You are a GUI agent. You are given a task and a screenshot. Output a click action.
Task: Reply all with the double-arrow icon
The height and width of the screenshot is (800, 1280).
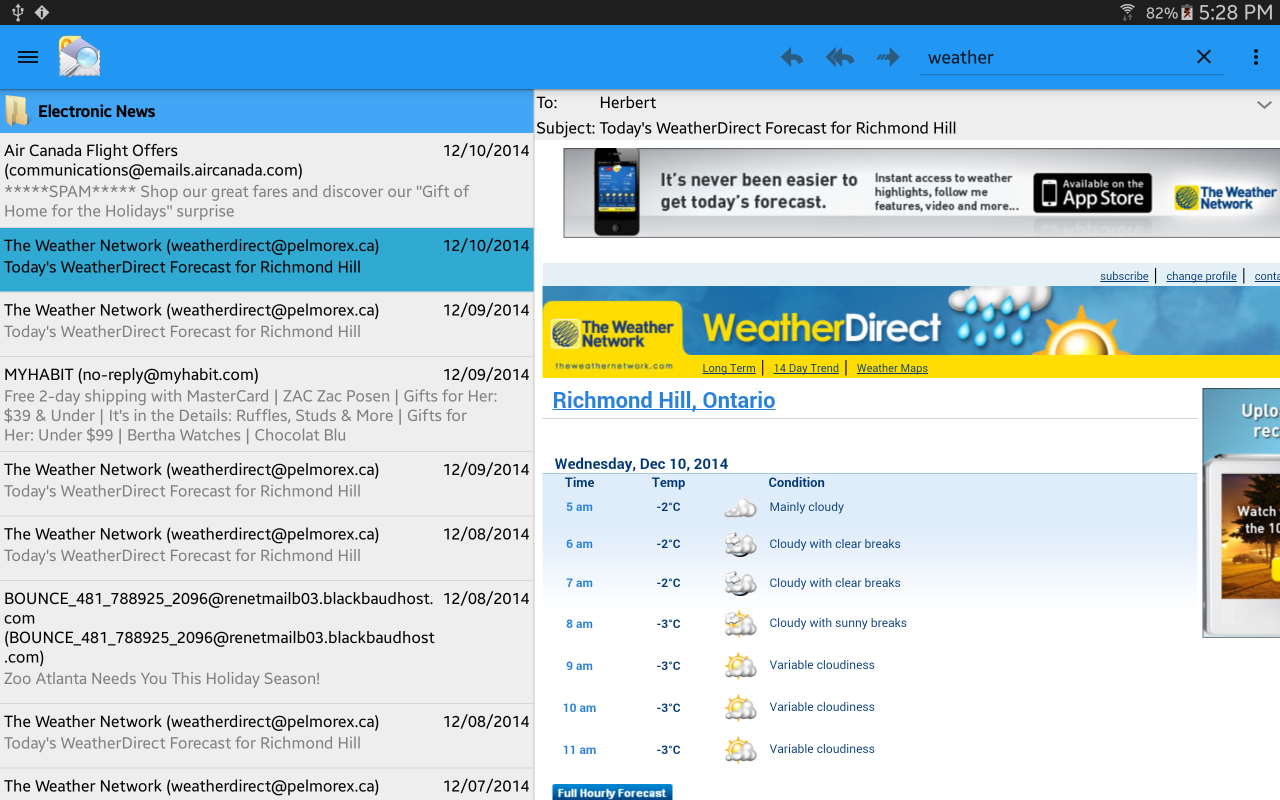(839, 57)
